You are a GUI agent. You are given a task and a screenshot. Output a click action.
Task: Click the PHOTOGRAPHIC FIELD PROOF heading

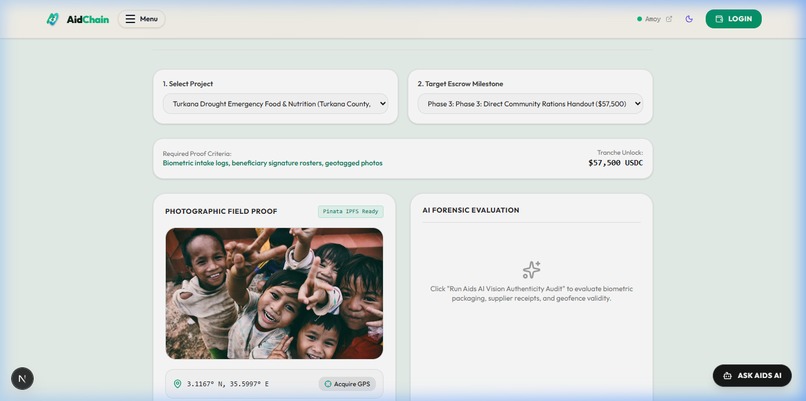pos(221,211)
